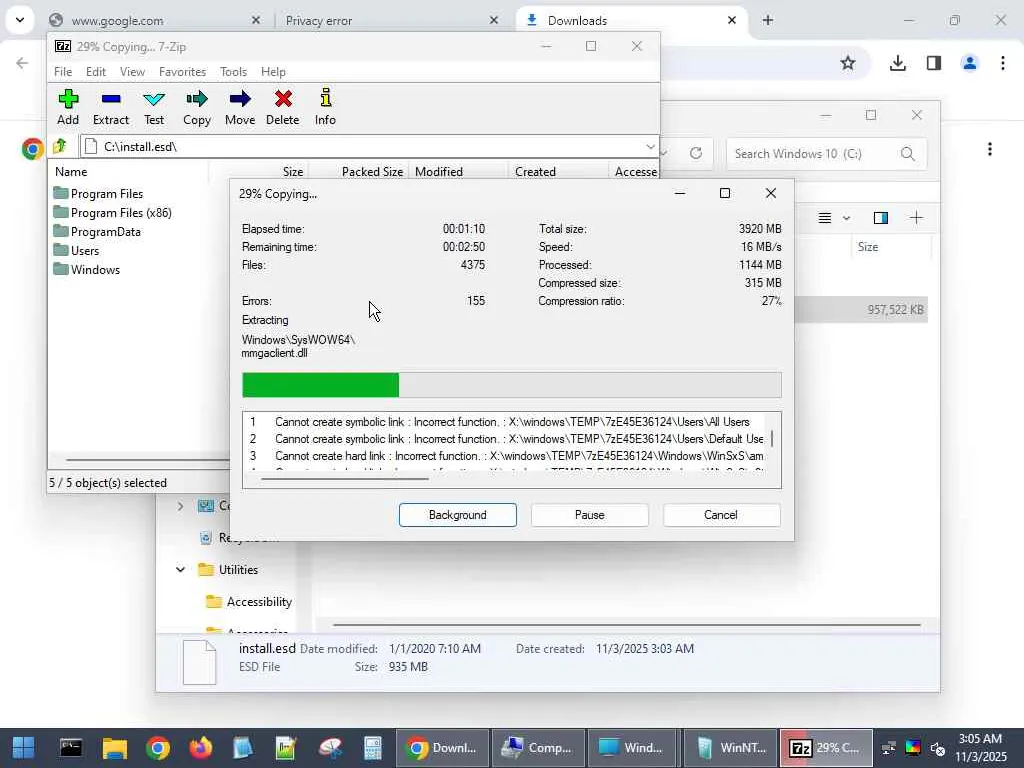Open Chrome's three-dot menu
Image resolution: width=1024 pixels, height=768 pixels.
point(1002,63)
